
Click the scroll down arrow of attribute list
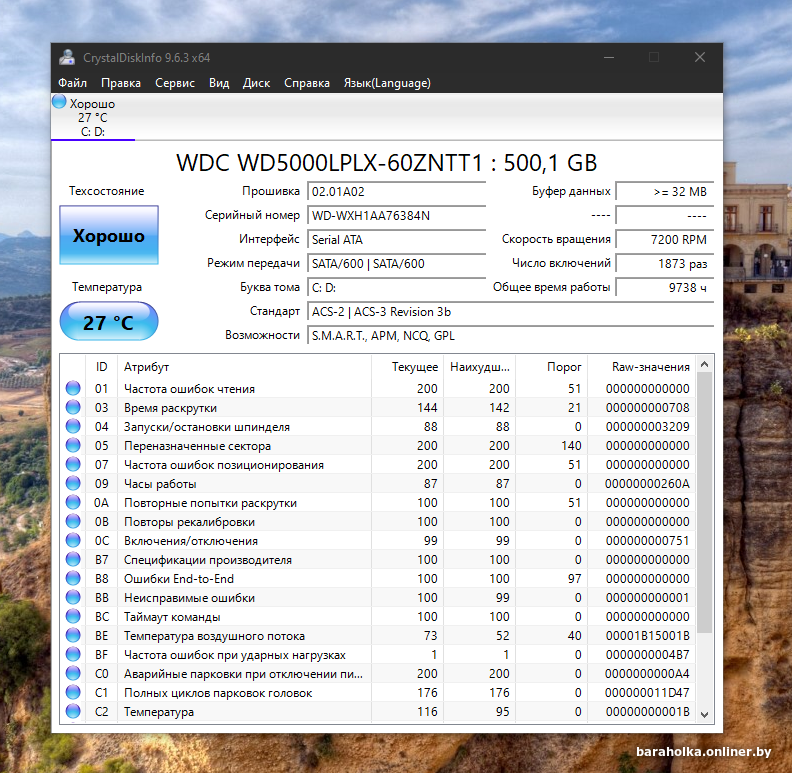click(x=705, y=714)
